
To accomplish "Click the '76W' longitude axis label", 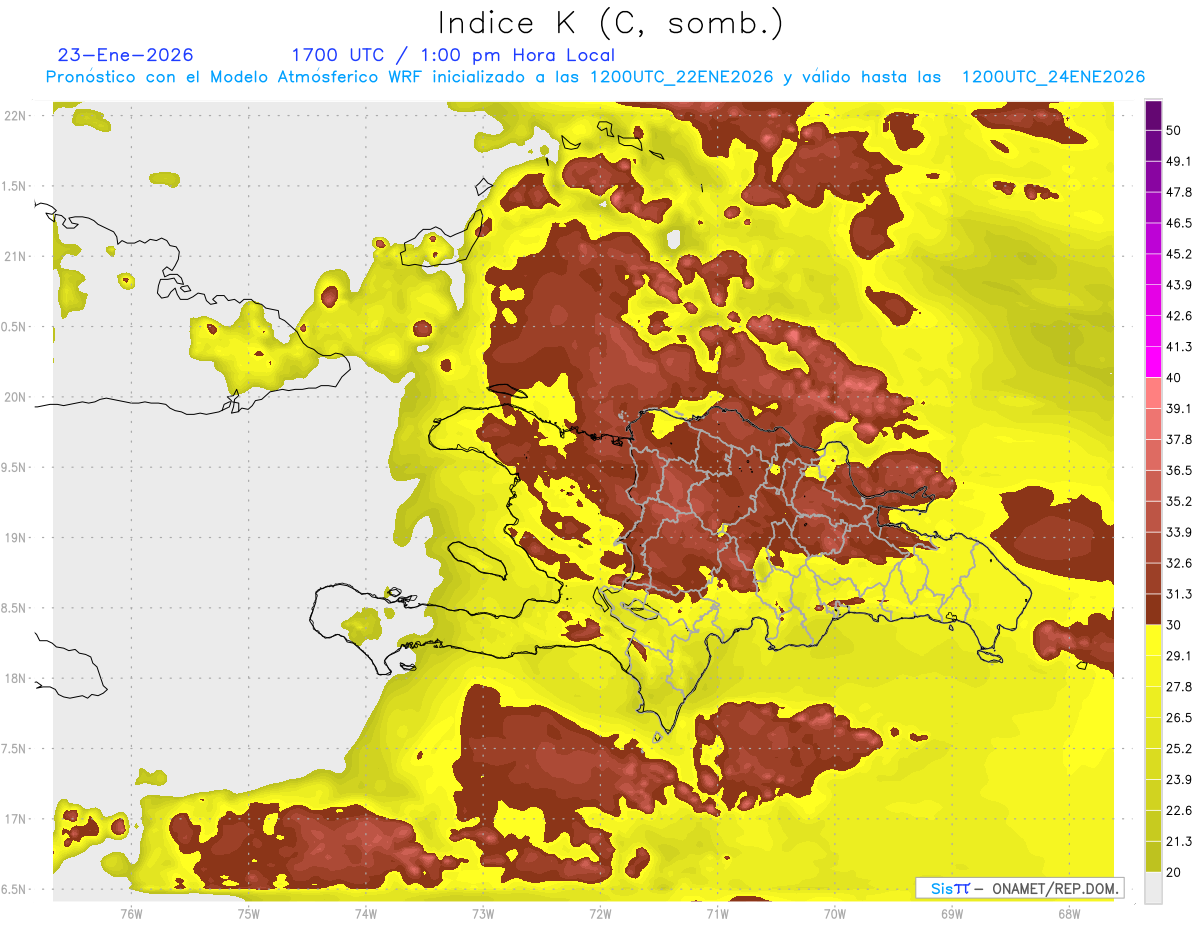I will coord(131,913).
